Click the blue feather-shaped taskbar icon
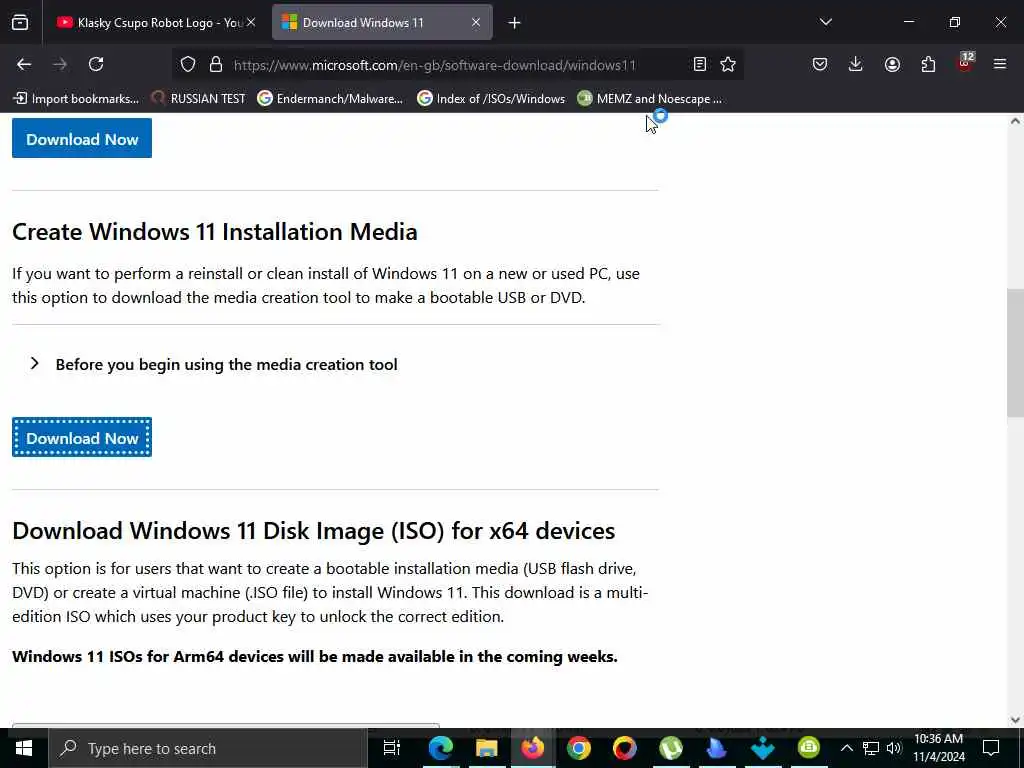The height and width of the screenshot is (768, 1024). (716, 748)
